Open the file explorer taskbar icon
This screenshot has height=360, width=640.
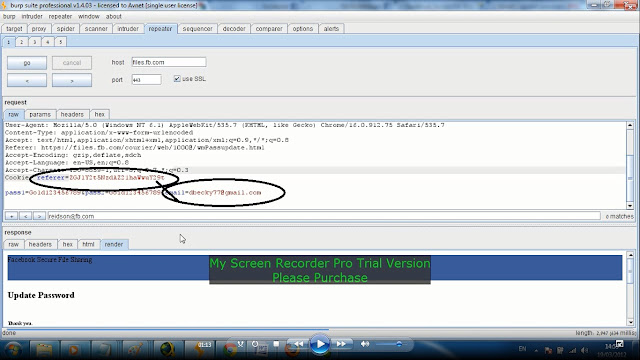[x=44, y=350]
